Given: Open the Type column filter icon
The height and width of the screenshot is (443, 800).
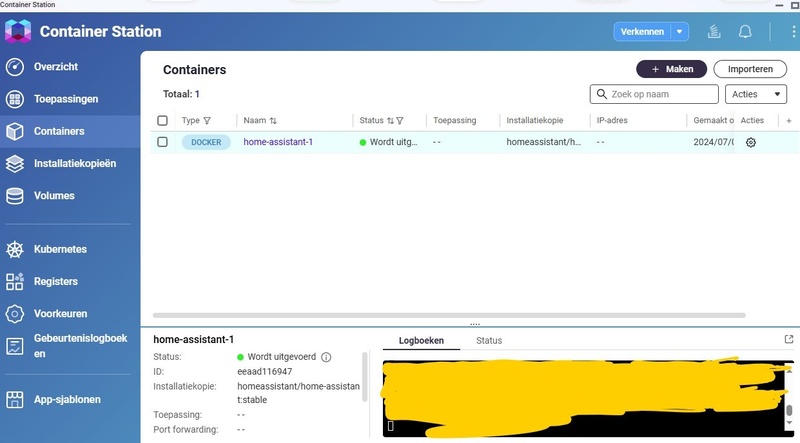Looking at the screenshot, I should pos(207,121).
